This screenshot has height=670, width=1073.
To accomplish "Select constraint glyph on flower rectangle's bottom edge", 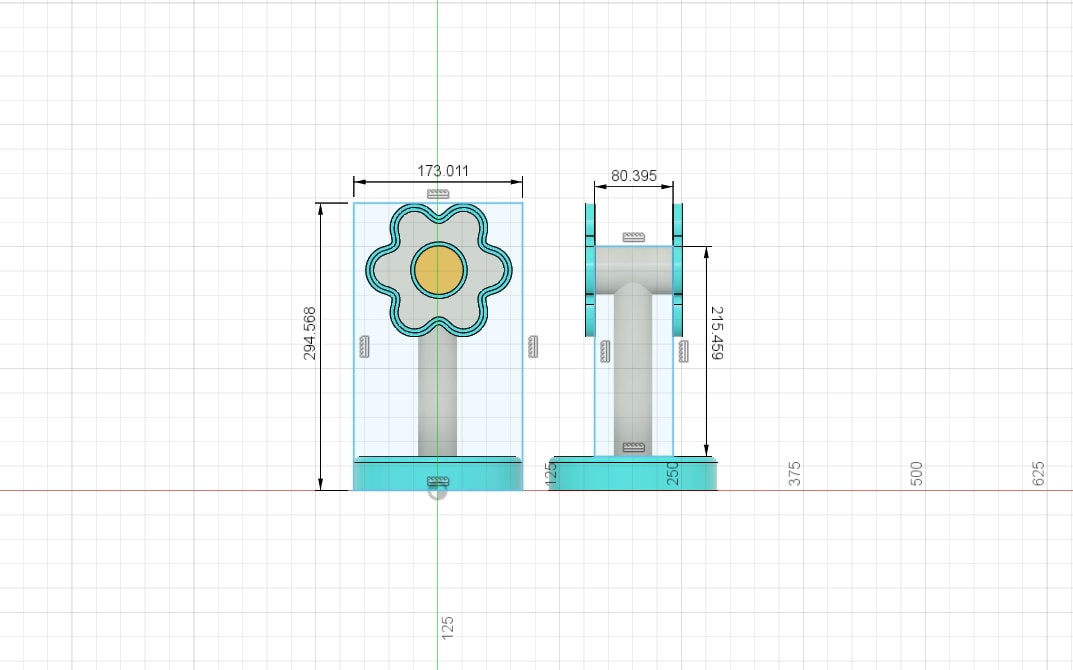I will pyautogui.click(x=438, y=482).
